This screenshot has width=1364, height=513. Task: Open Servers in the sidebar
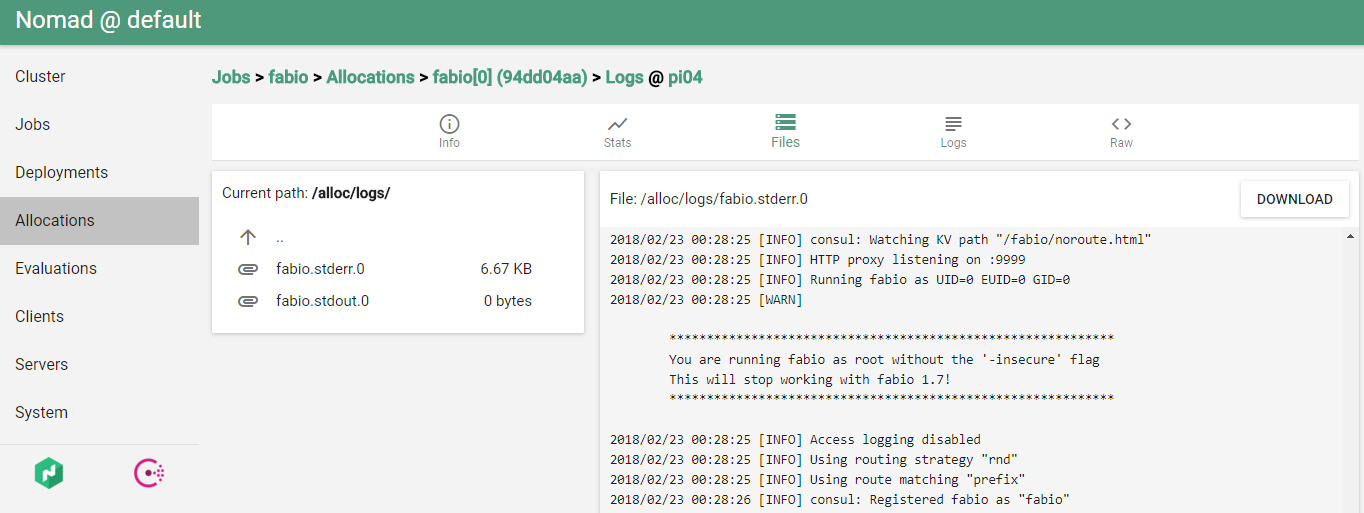click(99, 365)
